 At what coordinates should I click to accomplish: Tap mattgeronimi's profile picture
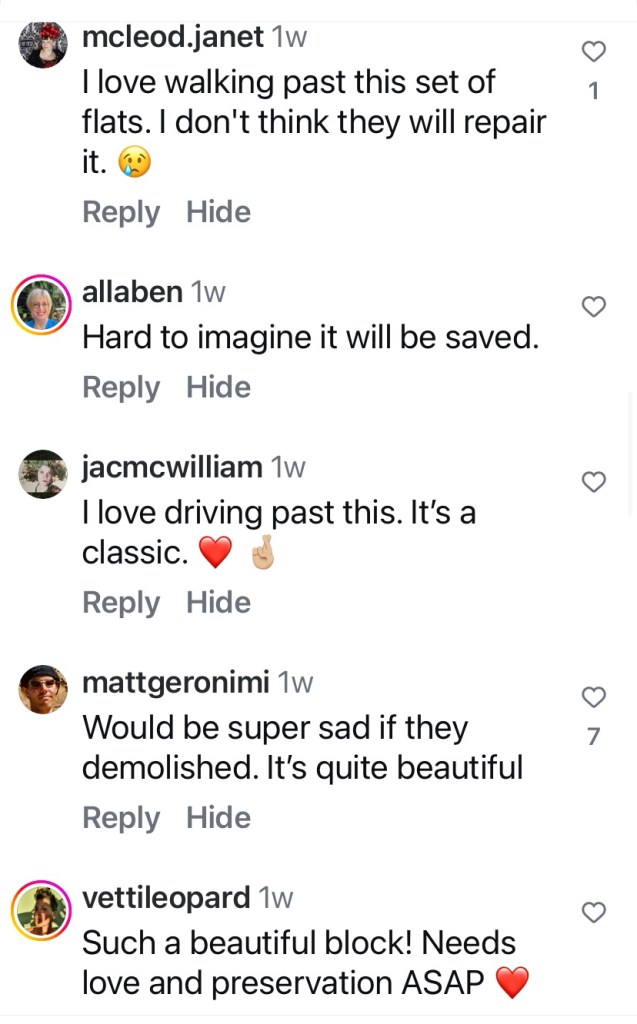(43, 689)
